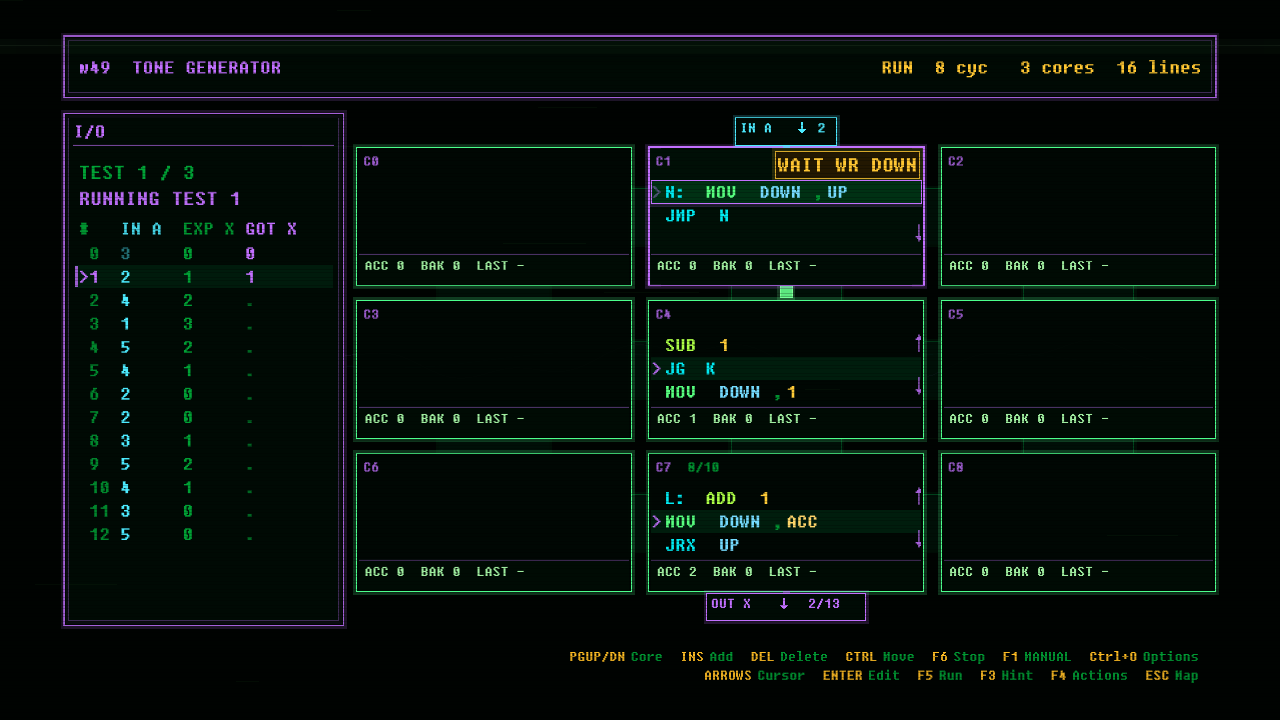Viewport: 1280px width, 720px height.
Task: Click the ARROWS Cursor shortcut
Action: coord(754,676)
